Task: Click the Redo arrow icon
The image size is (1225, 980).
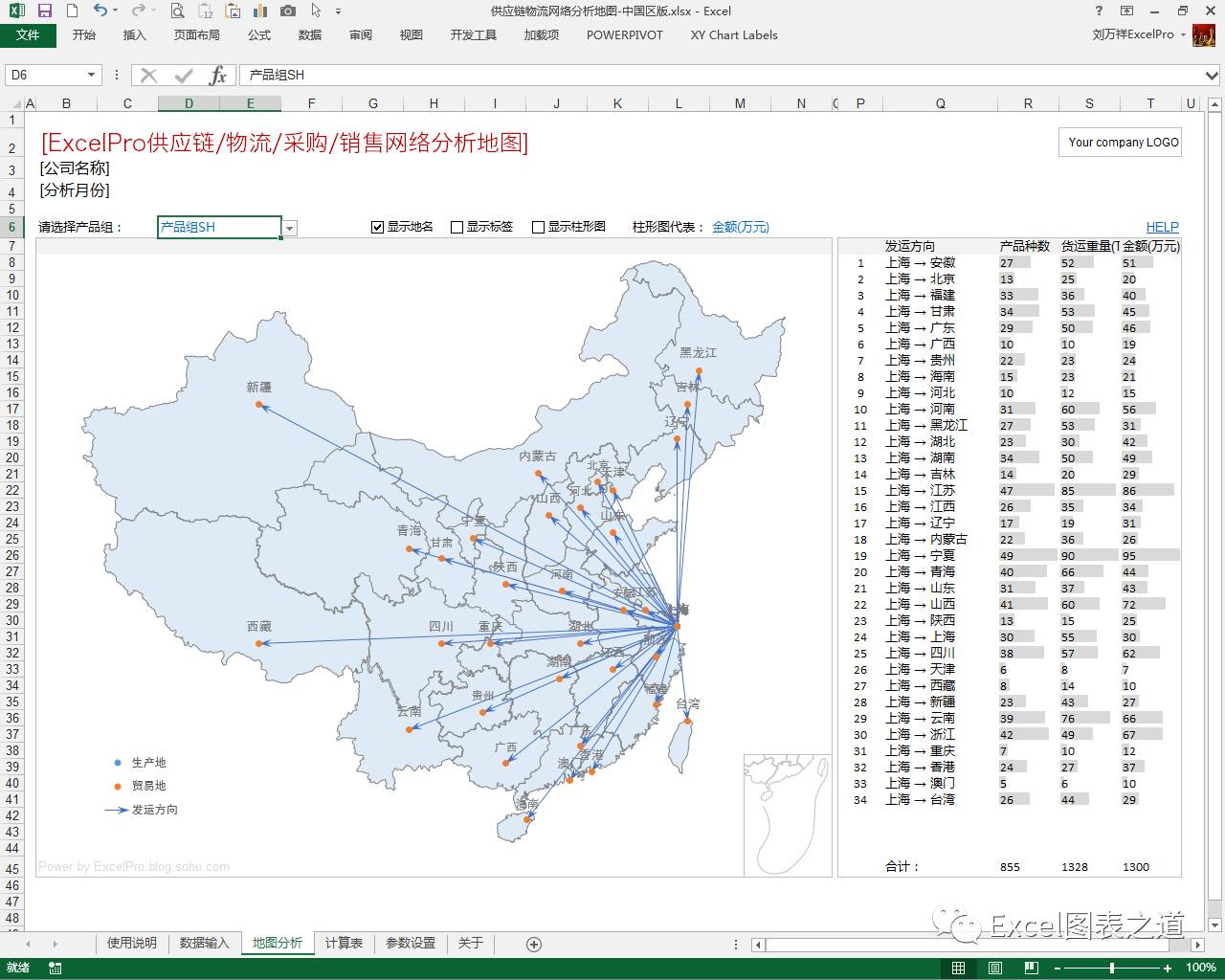Action: [138, 11]
